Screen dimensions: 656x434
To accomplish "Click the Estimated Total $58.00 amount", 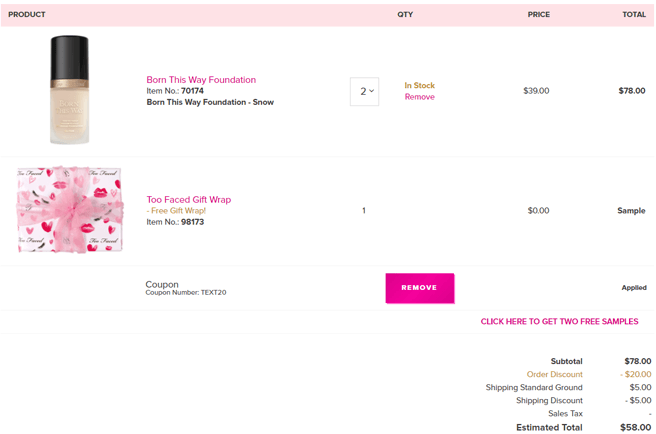I will coord(636,427).
